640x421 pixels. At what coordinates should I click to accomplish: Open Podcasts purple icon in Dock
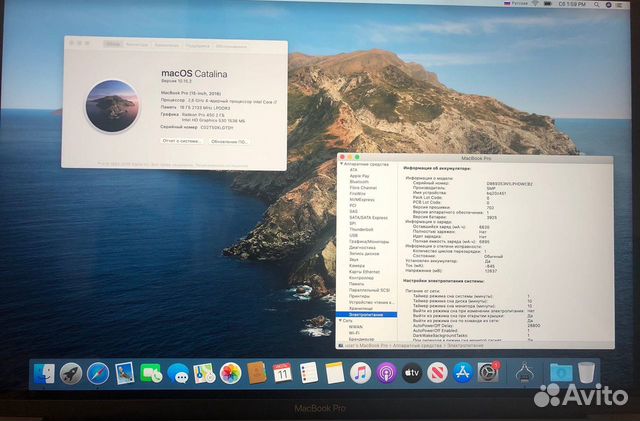386,373
